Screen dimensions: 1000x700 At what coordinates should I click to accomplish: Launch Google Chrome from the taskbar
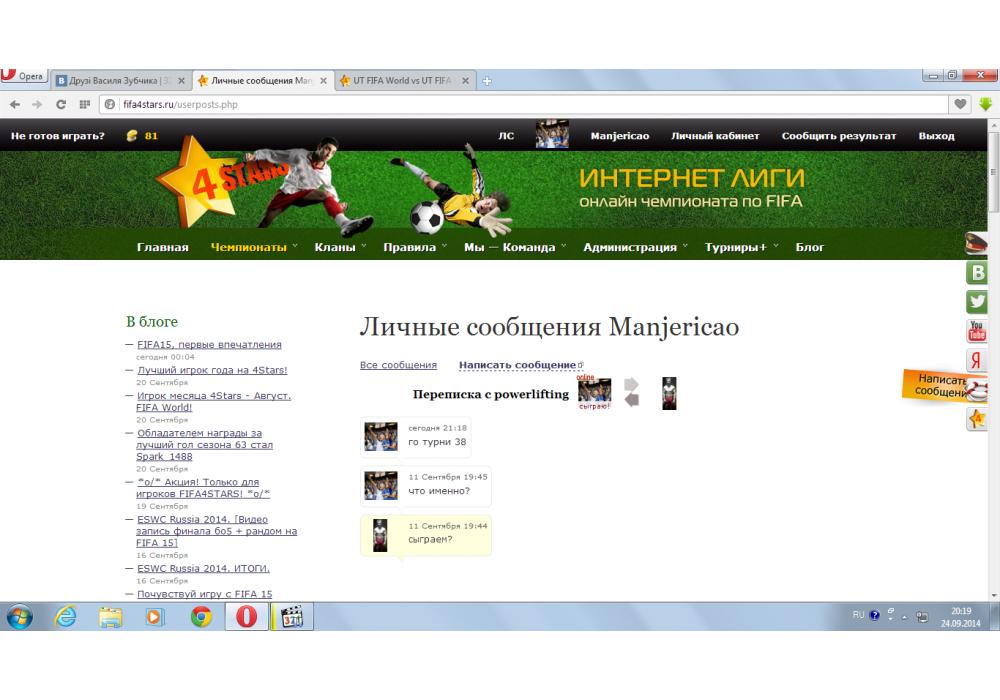pos(201,618)
